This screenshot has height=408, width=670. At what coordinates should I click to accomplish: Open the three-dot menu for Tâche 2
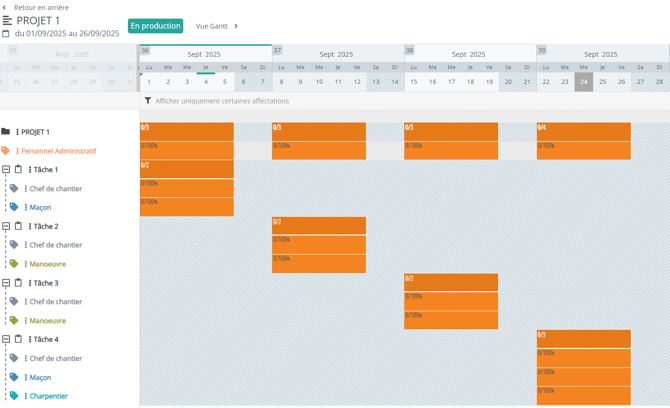click(30, 227)
